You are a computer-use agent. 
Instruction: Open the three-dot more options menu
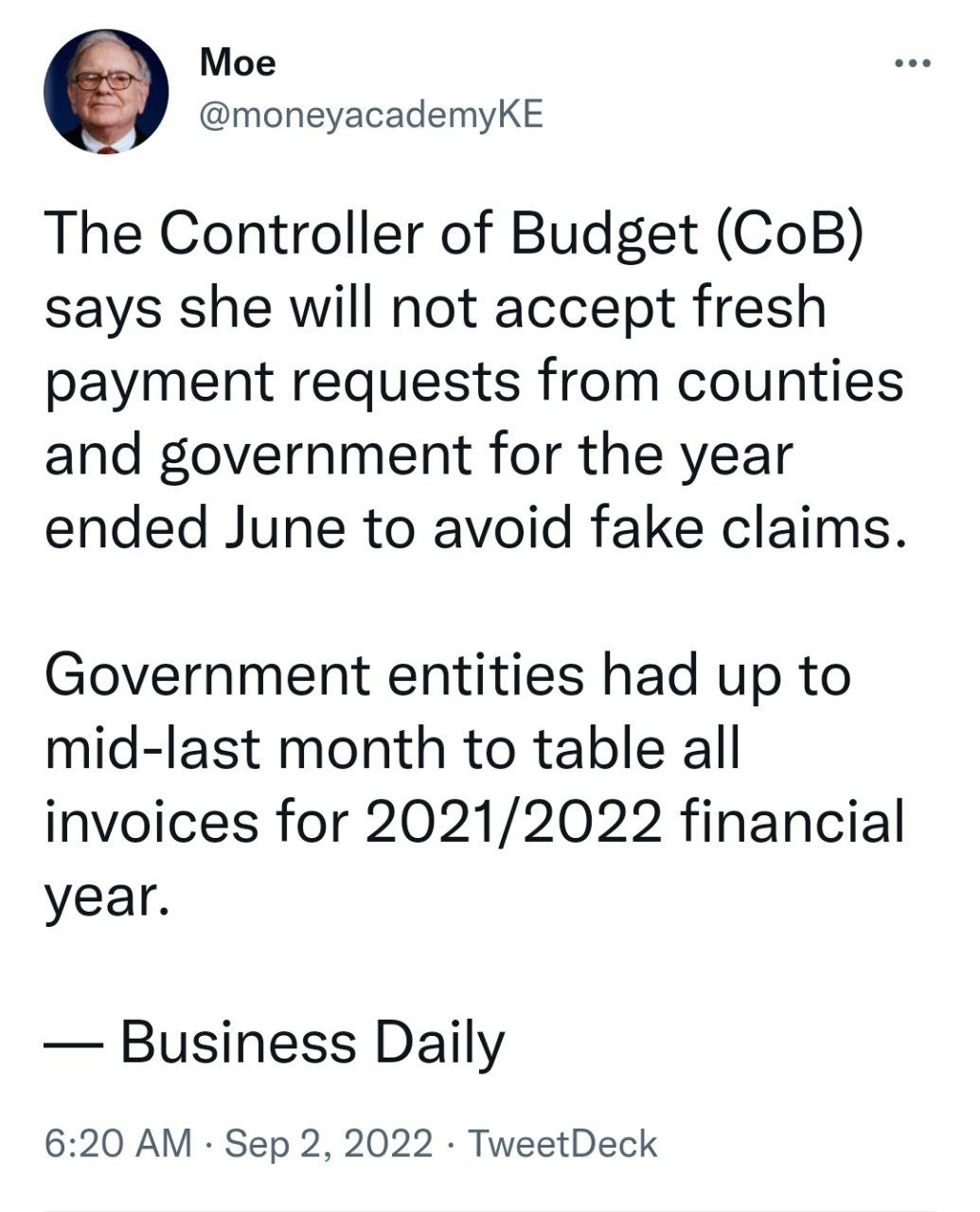pyautogui.click(x=914, y=64)
